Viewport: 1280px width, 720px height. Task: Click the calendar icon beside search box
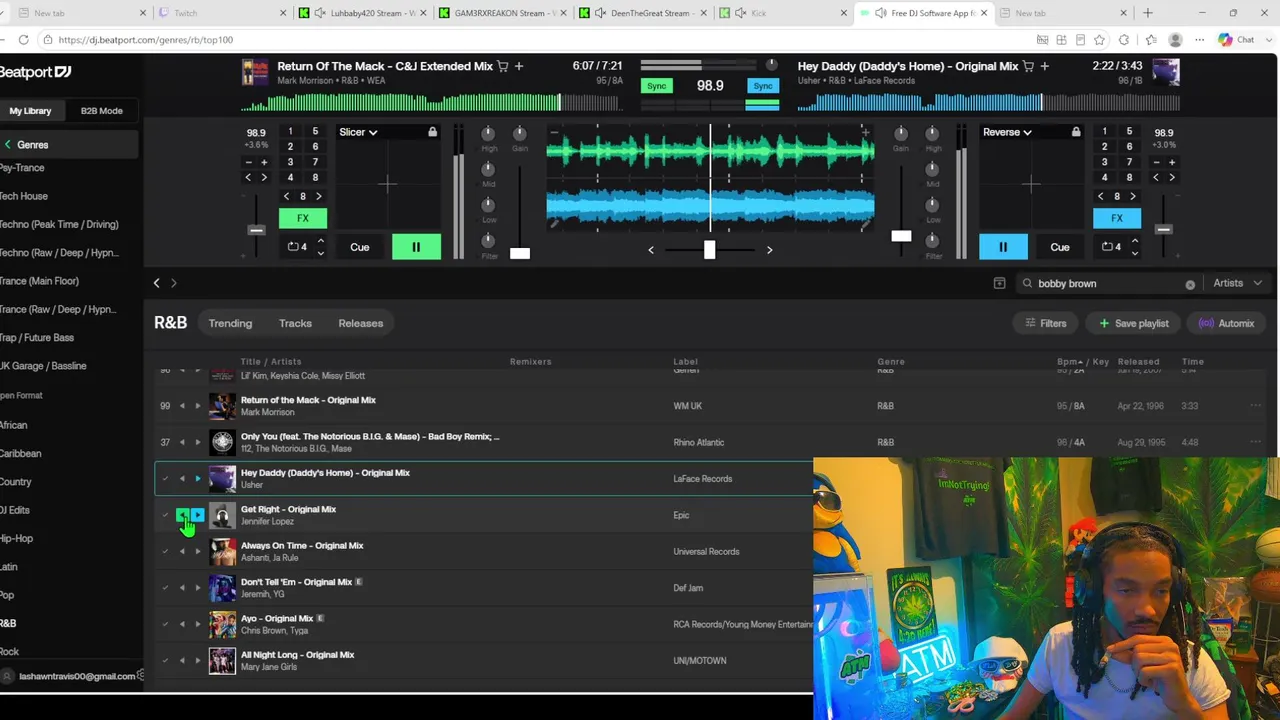pyautogui.click(x=999, y=283)
